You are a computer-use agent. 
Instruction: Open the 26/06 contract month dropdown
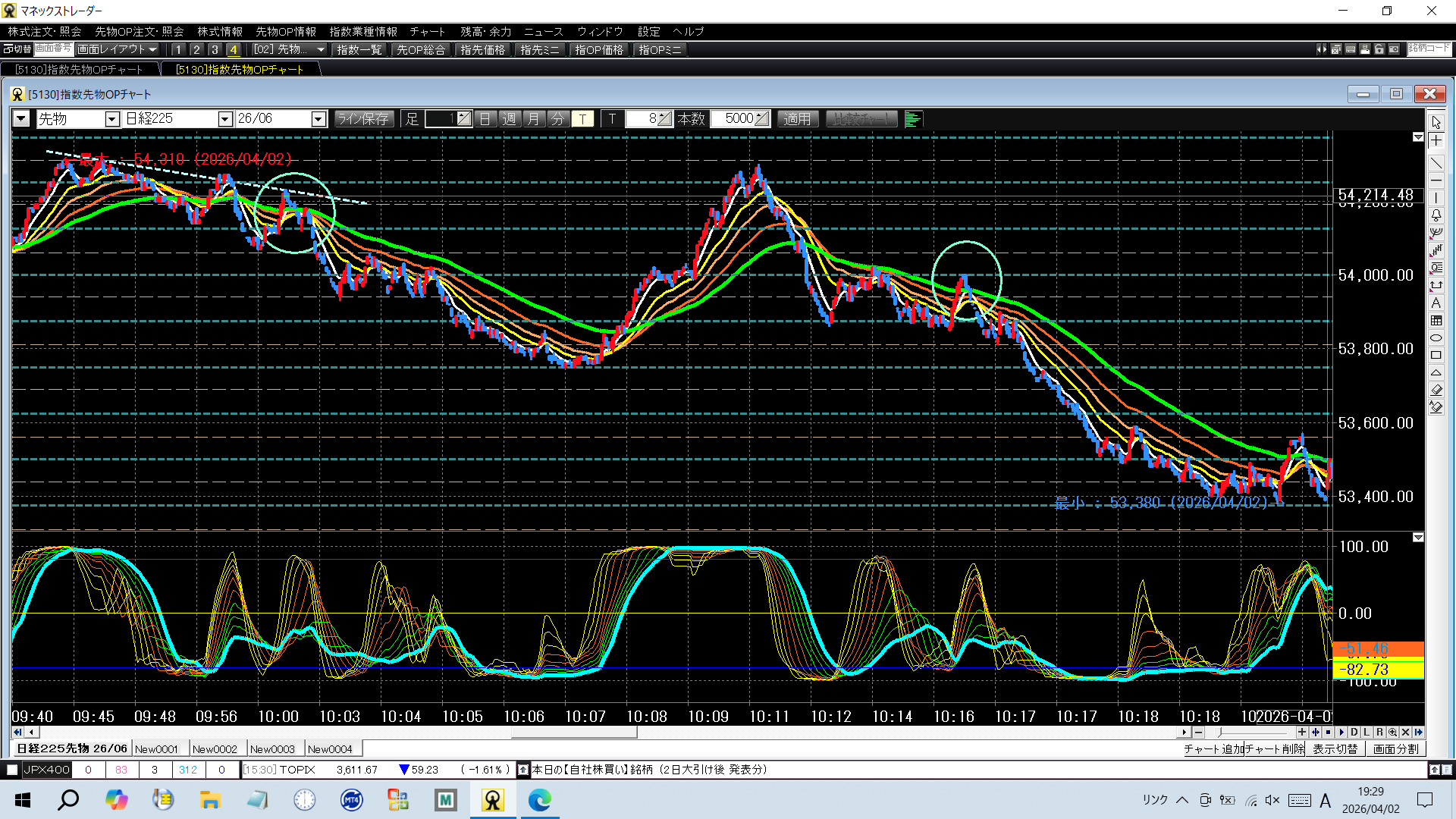tap(318, 119)
